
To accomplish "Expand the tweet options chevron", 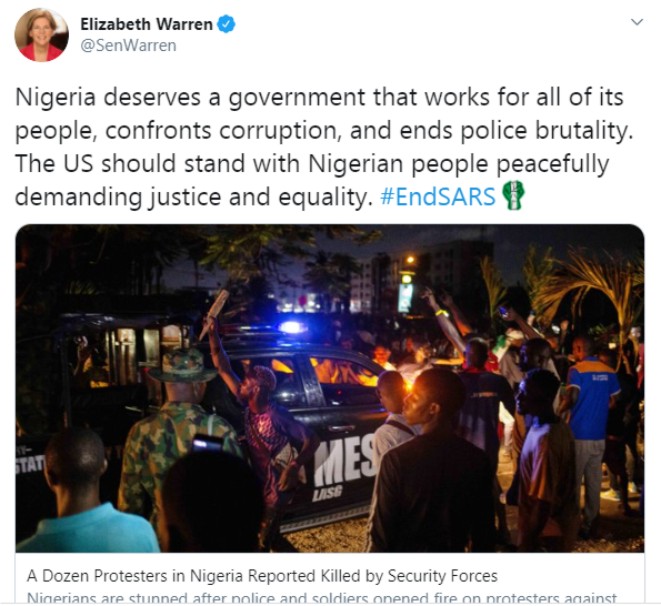I will pyautogui.click(x=637, y=21).
